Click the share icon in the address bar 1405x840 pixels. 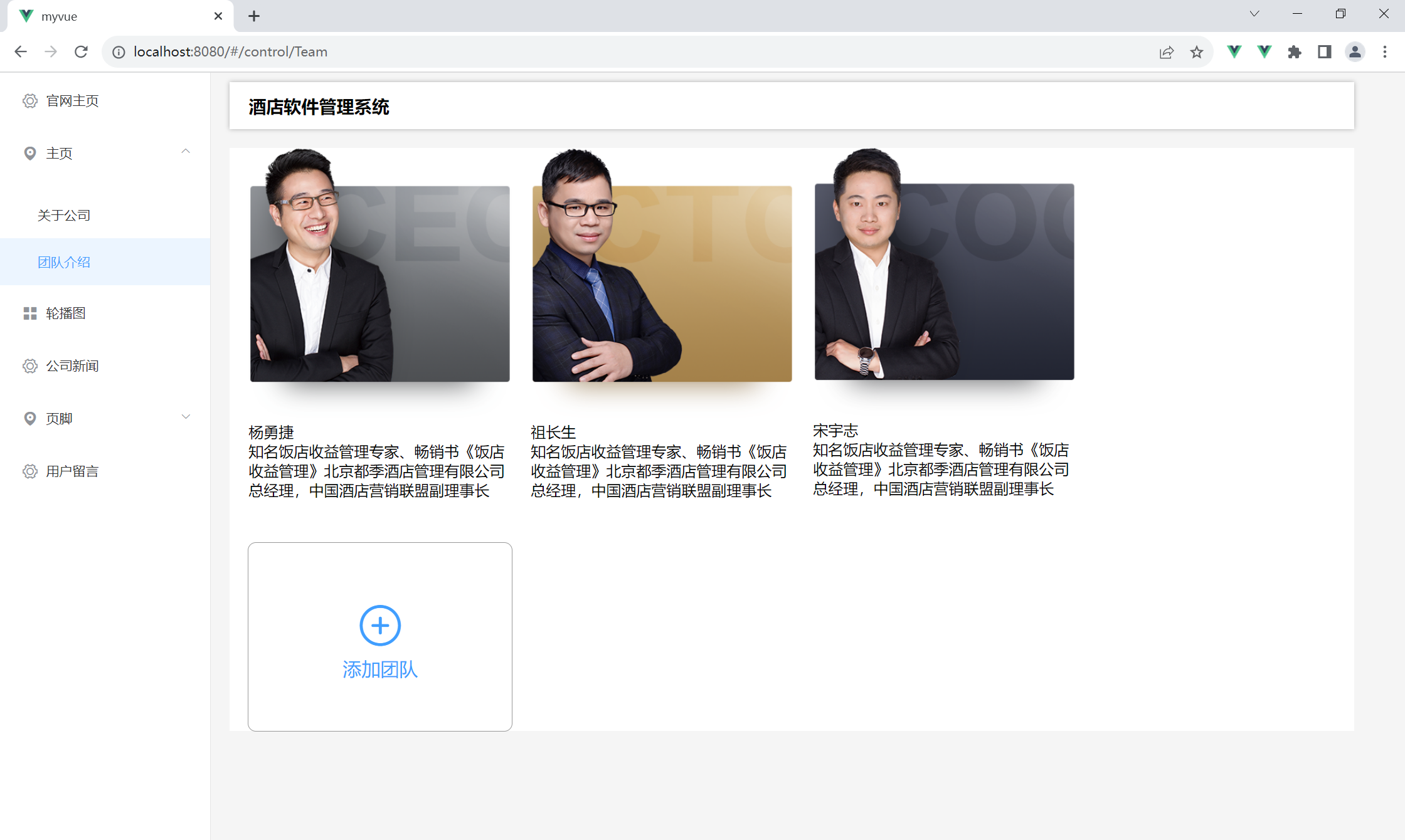coord(1166,51)
